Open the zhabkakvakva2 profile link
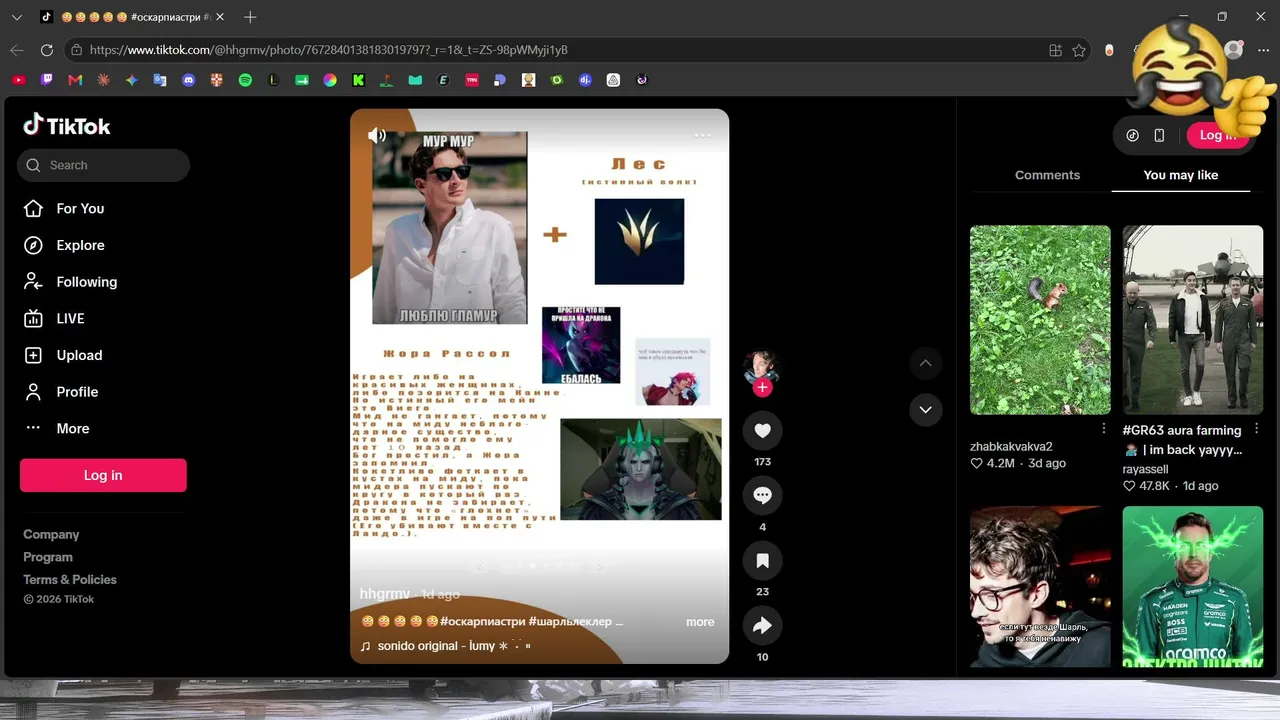 click(1011, 447)
